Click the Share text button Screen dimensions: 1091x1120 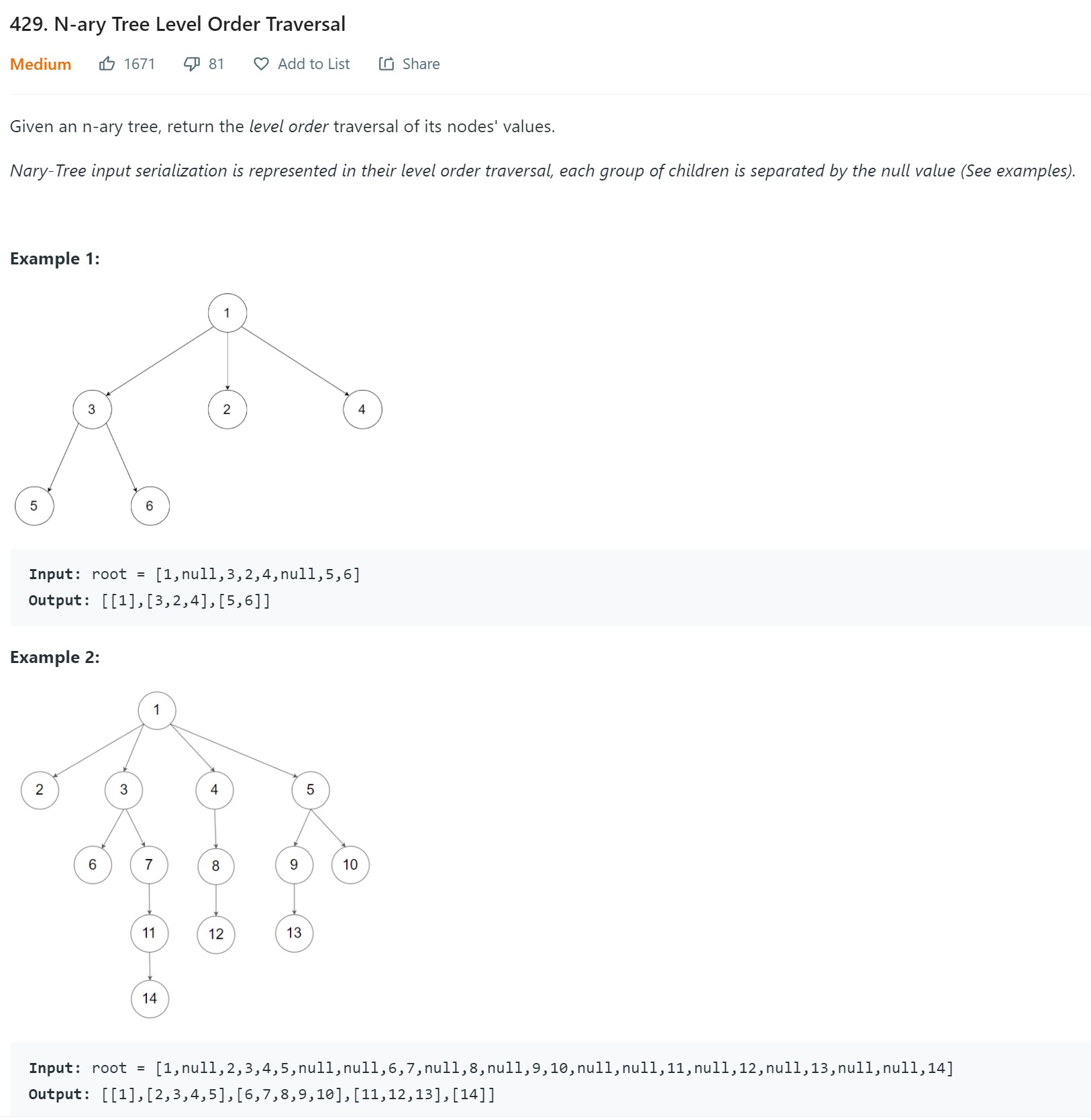(421, 64)
